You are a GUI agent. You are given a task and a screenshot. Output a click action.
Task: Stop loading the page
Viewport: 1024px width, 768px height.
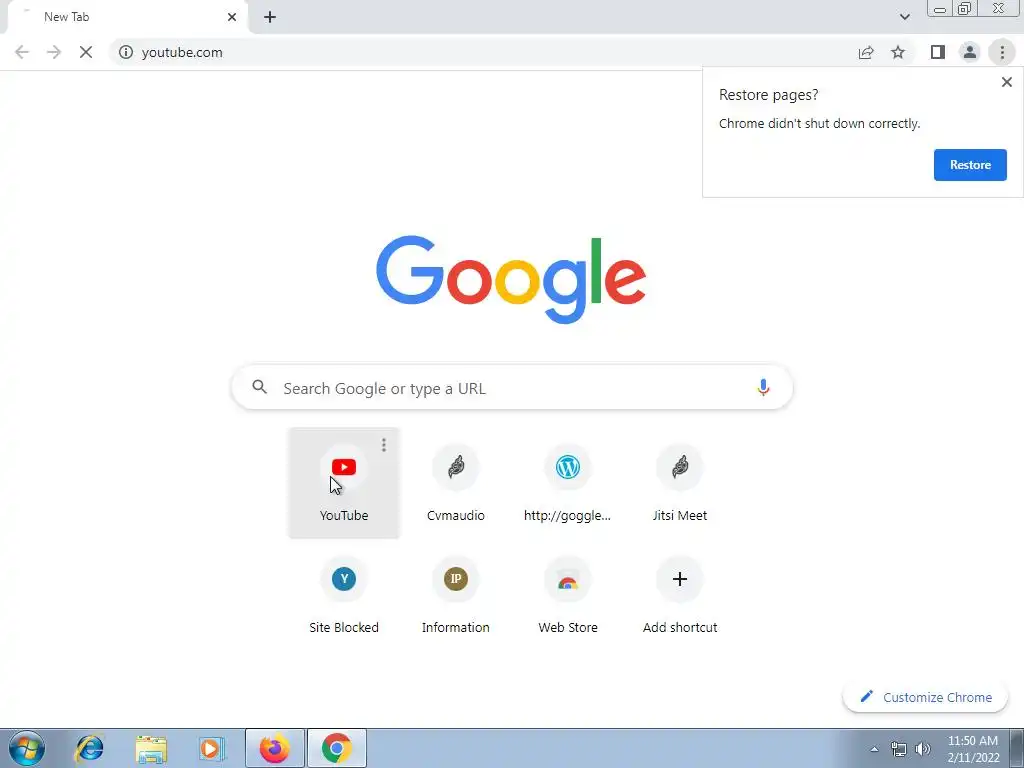[86, 52]
